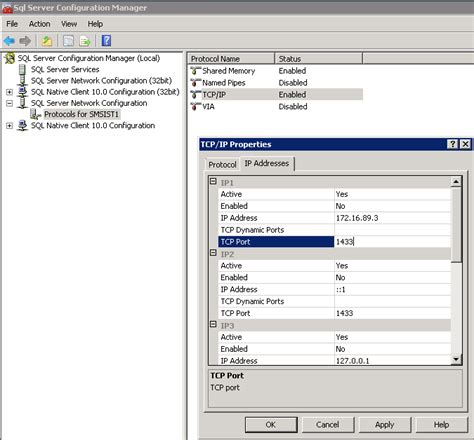Click the Help button in the dialog
Viewport: 474px width, 440px height.
(x=441, y=425)
